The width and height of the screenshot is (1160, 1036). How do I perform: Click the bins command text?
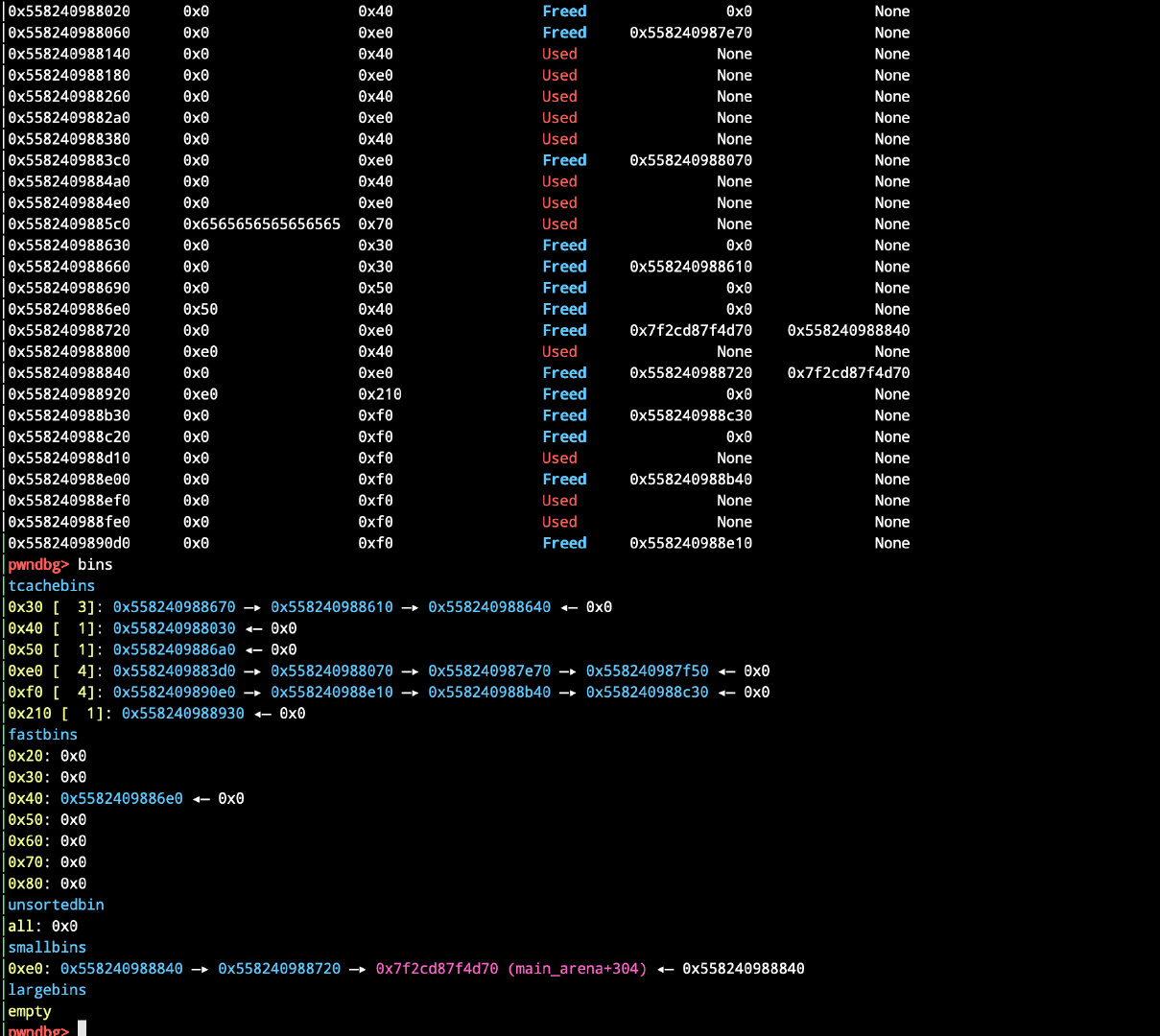click(95, 564)
